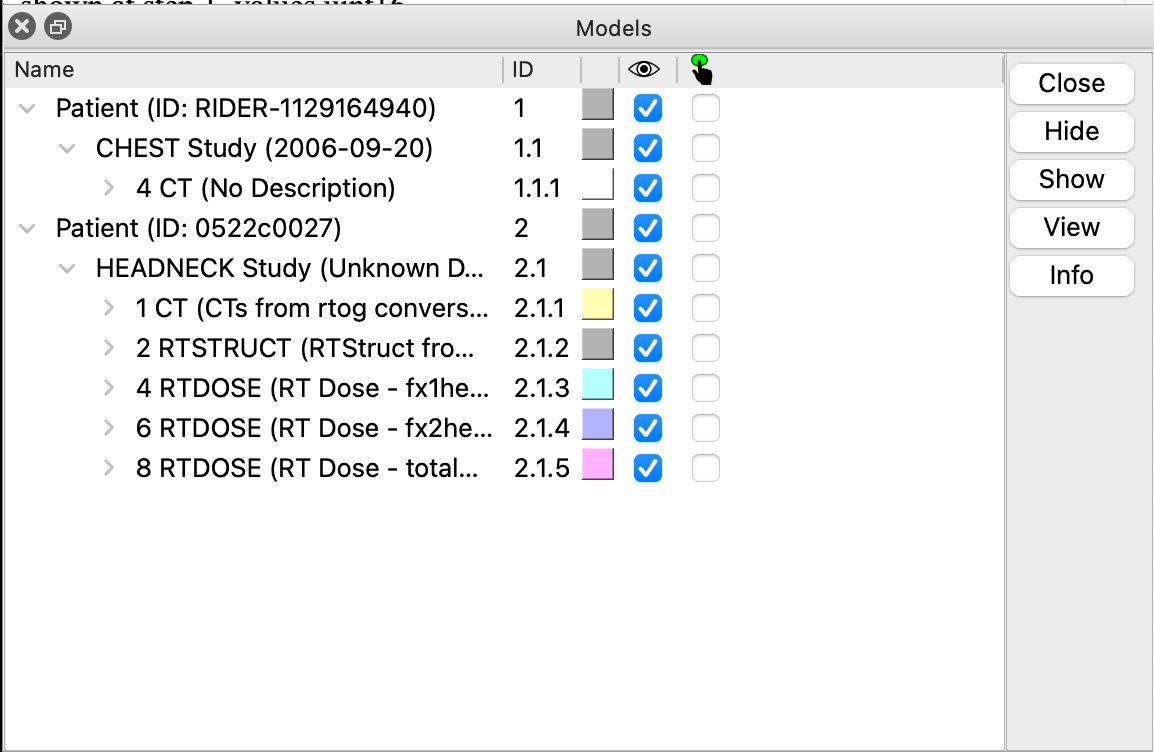Click the window detach icon in title bar
1154x752 pixels.
point(57,28)
